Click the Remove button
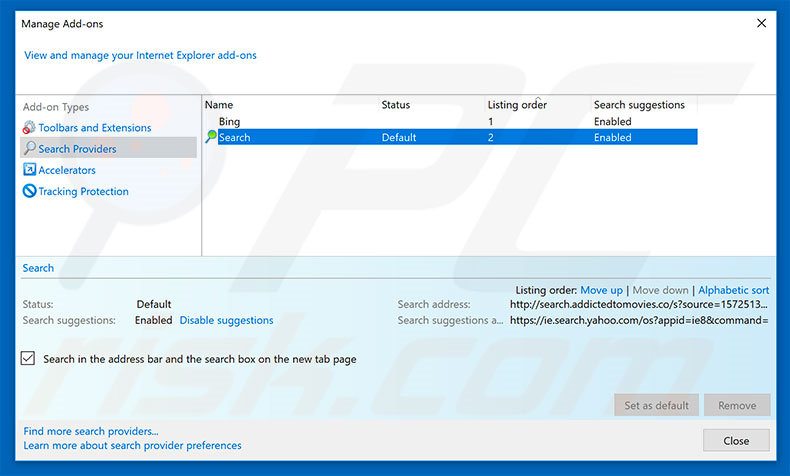The height and width of the screenshot is (476, 790). [737, 405]
